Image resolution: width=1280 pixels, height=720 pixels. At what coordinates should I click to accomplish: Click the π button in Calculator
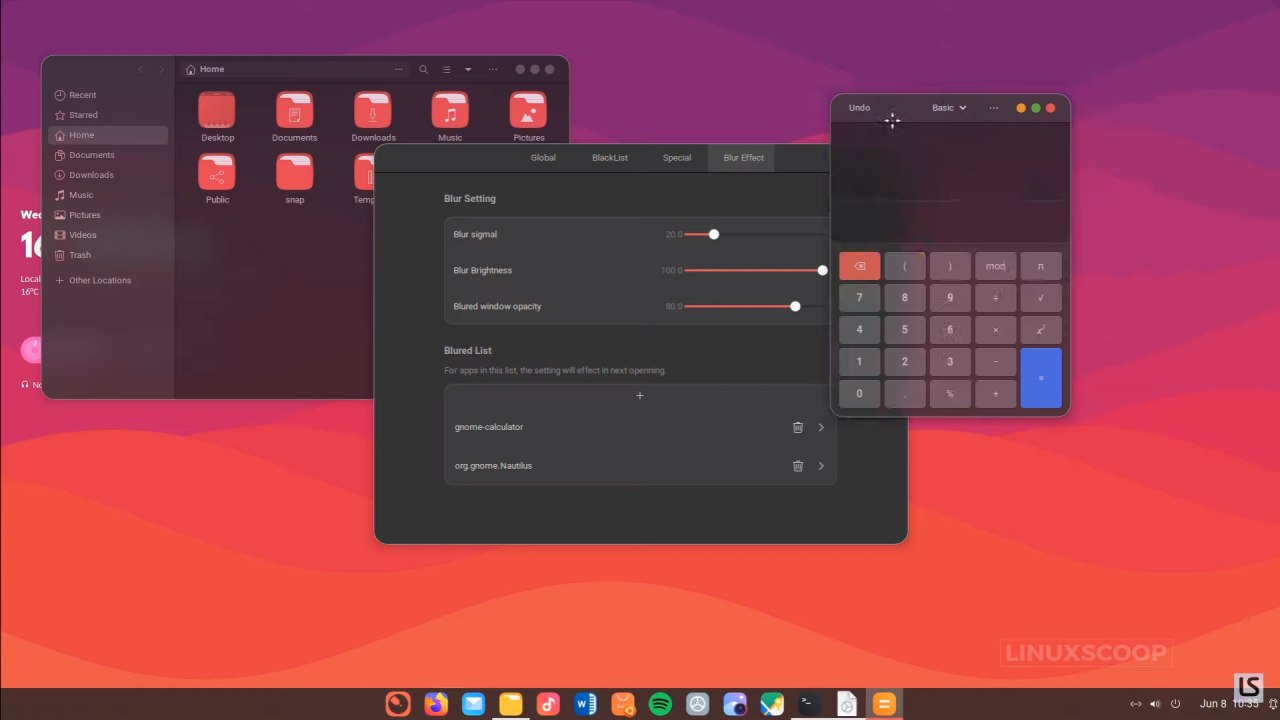(x=1041, y=266)
